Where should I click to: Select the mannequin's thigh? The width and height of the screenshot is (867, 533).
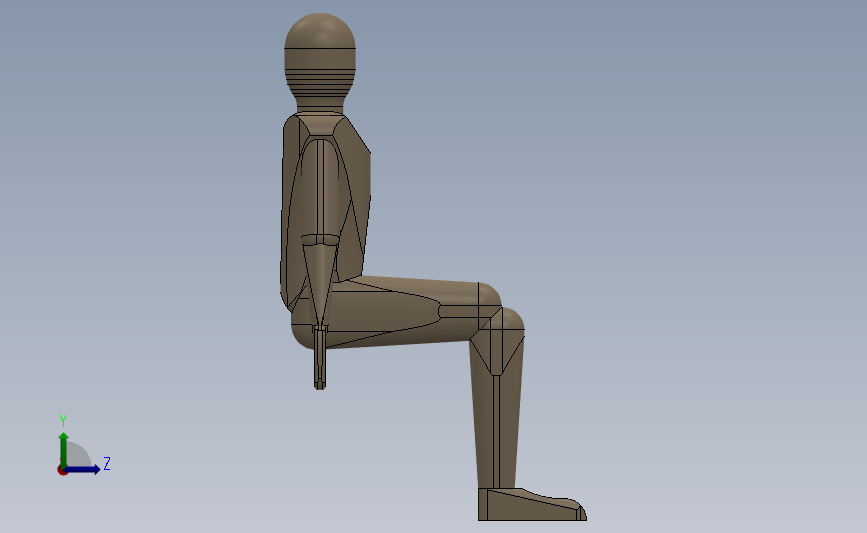398,312
